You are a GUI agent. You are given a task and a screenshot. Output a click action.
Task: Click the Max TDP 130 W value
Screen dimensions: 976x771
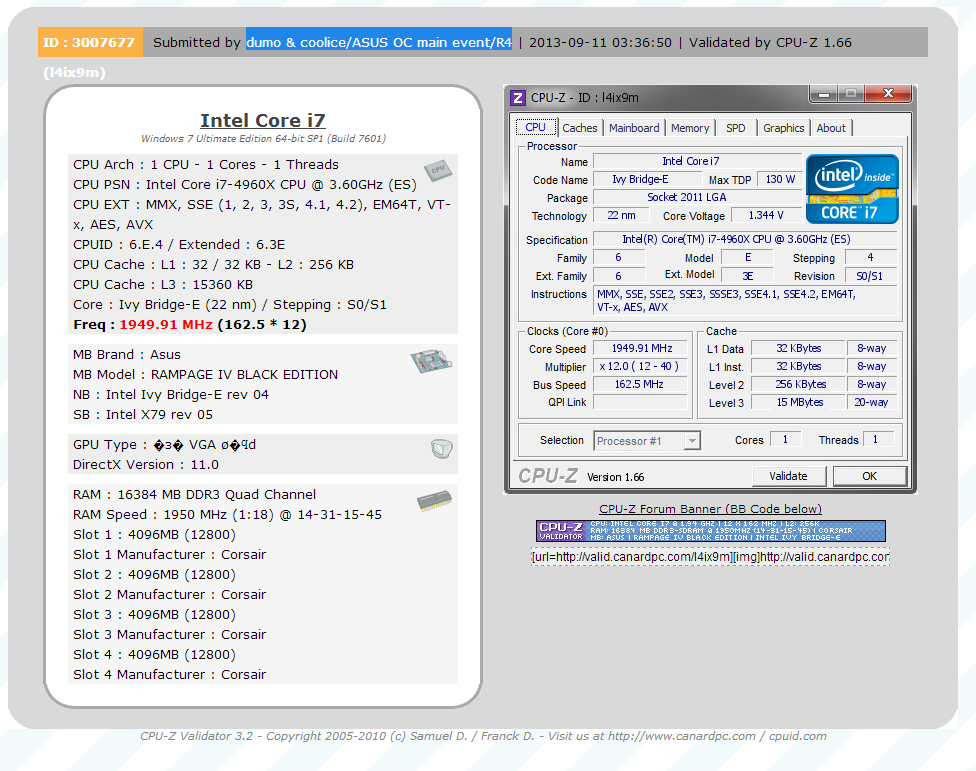(780, 179)
